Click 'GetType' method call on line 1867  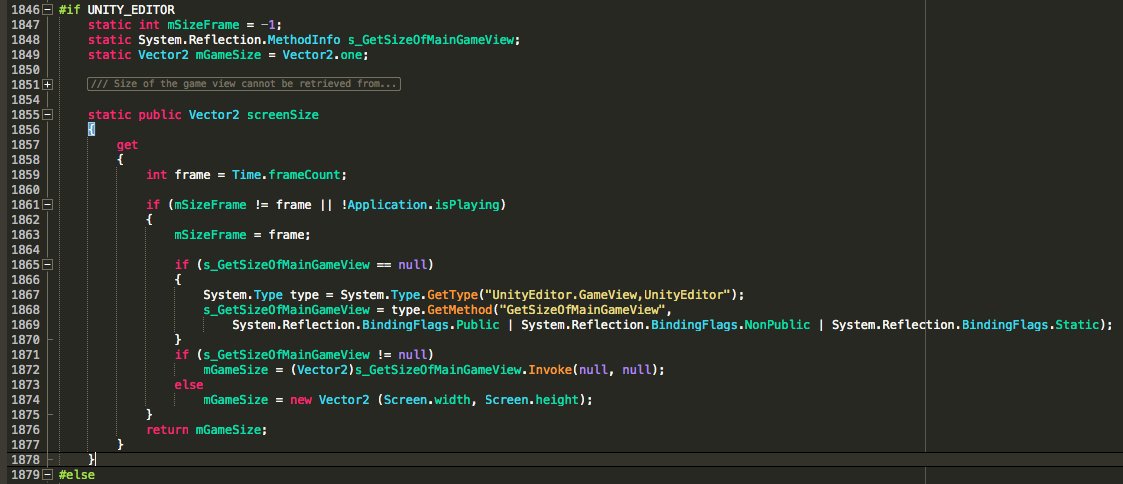coord(453,295)
